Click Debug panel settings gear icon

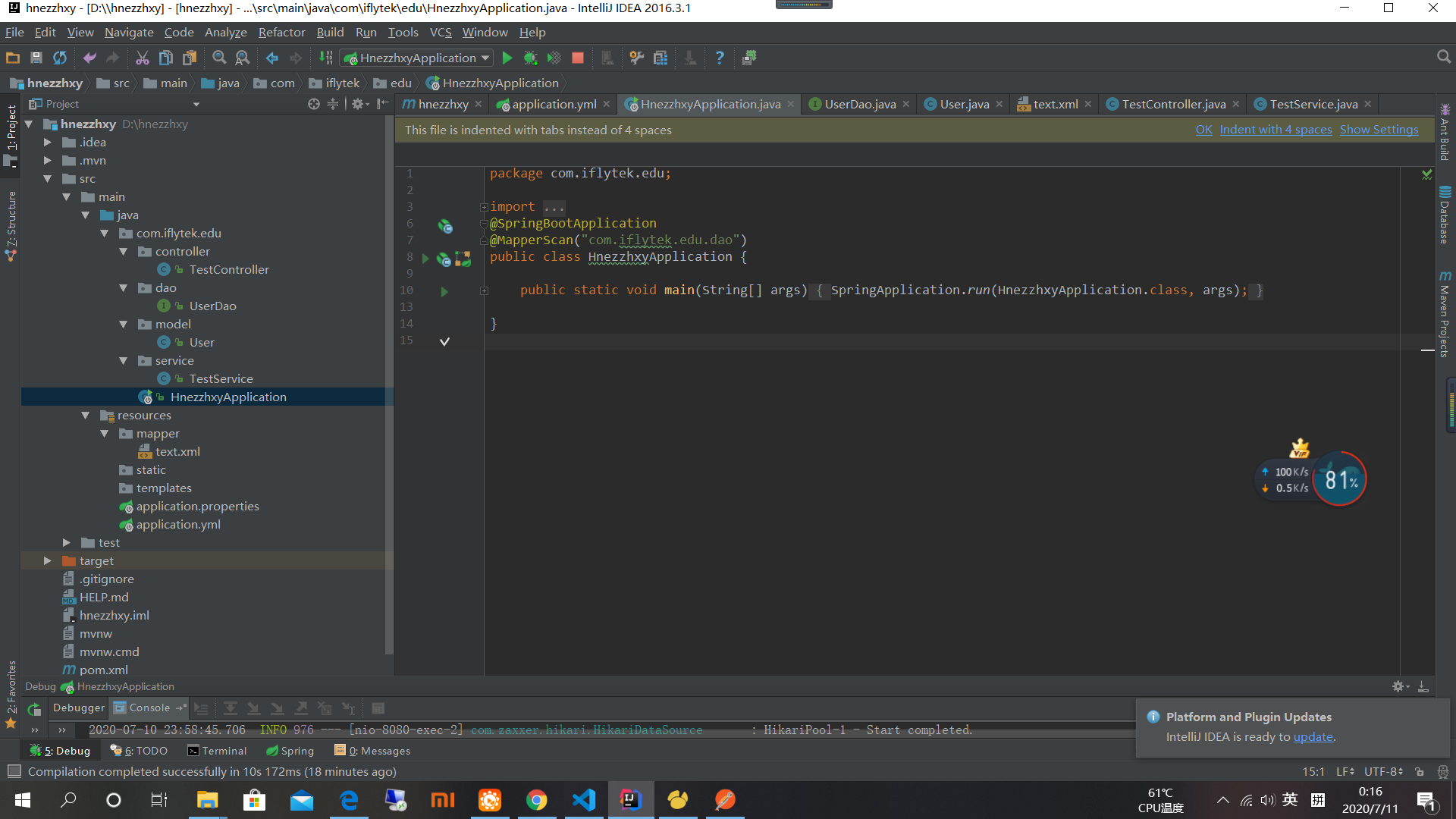click(x=1399, y=686)
